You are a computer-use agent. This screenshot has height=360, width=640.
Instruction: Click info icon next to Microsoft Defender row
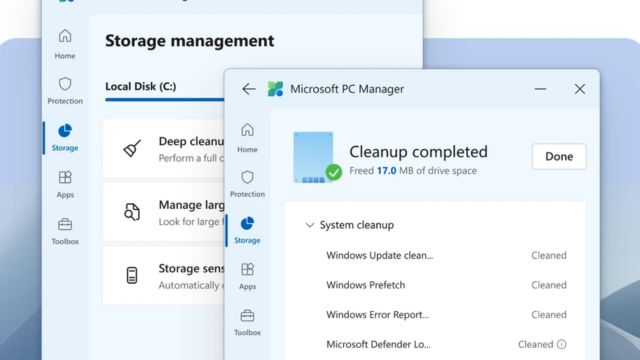click(x=562, y=344)
